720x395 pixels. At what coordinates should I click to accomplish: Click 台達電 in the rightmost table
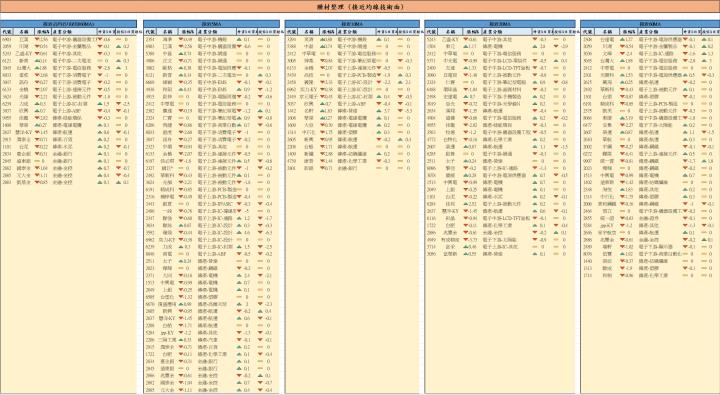[x=608, y=40]
